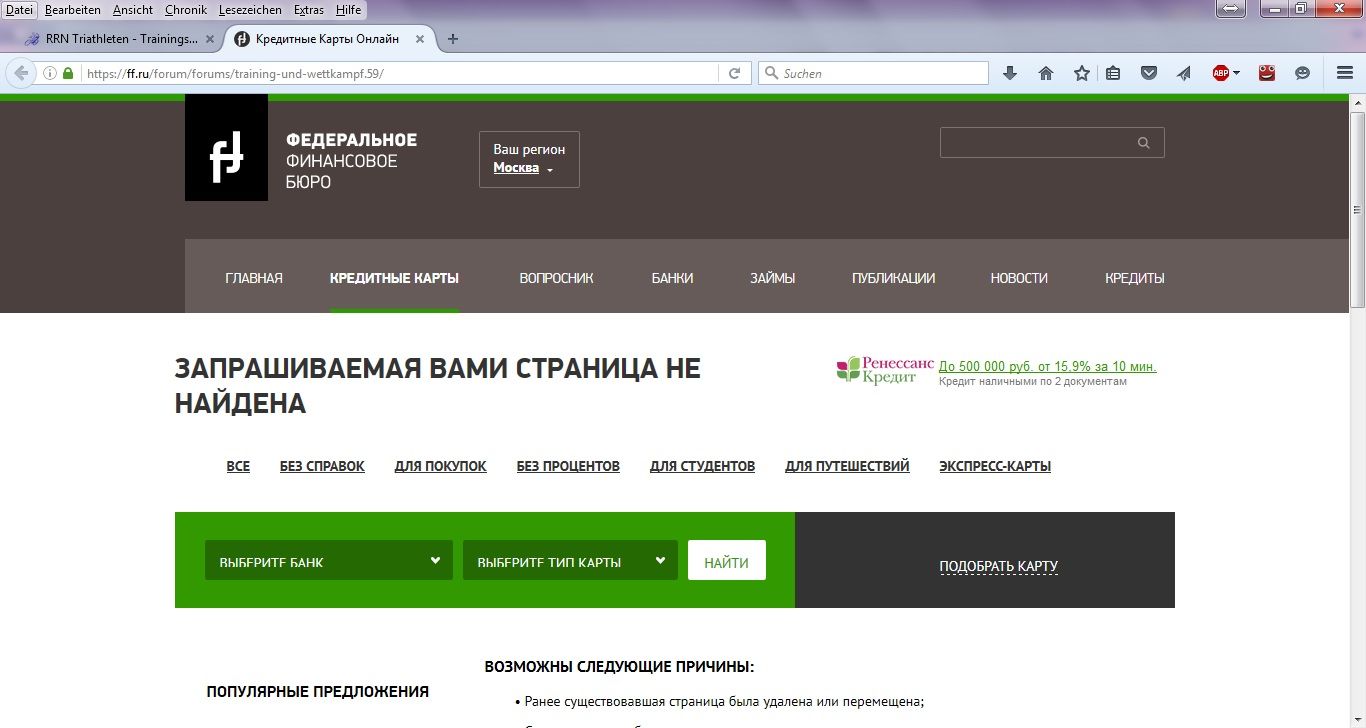This screenshot has height=728, width=1366.
Task: Click the site search magnifier icon
Action: tap(1144, 143)
